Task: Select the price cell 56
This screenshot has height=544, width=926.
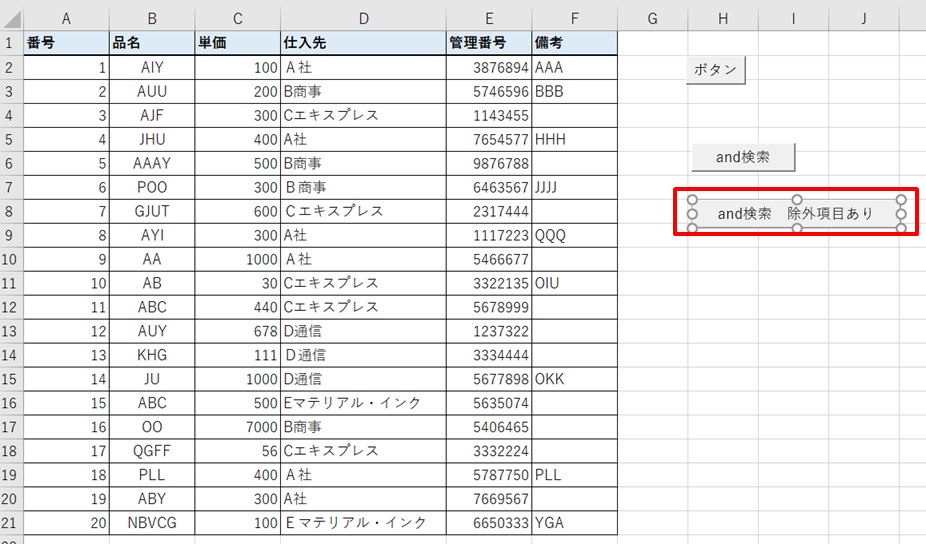Action: click(237, 451)
